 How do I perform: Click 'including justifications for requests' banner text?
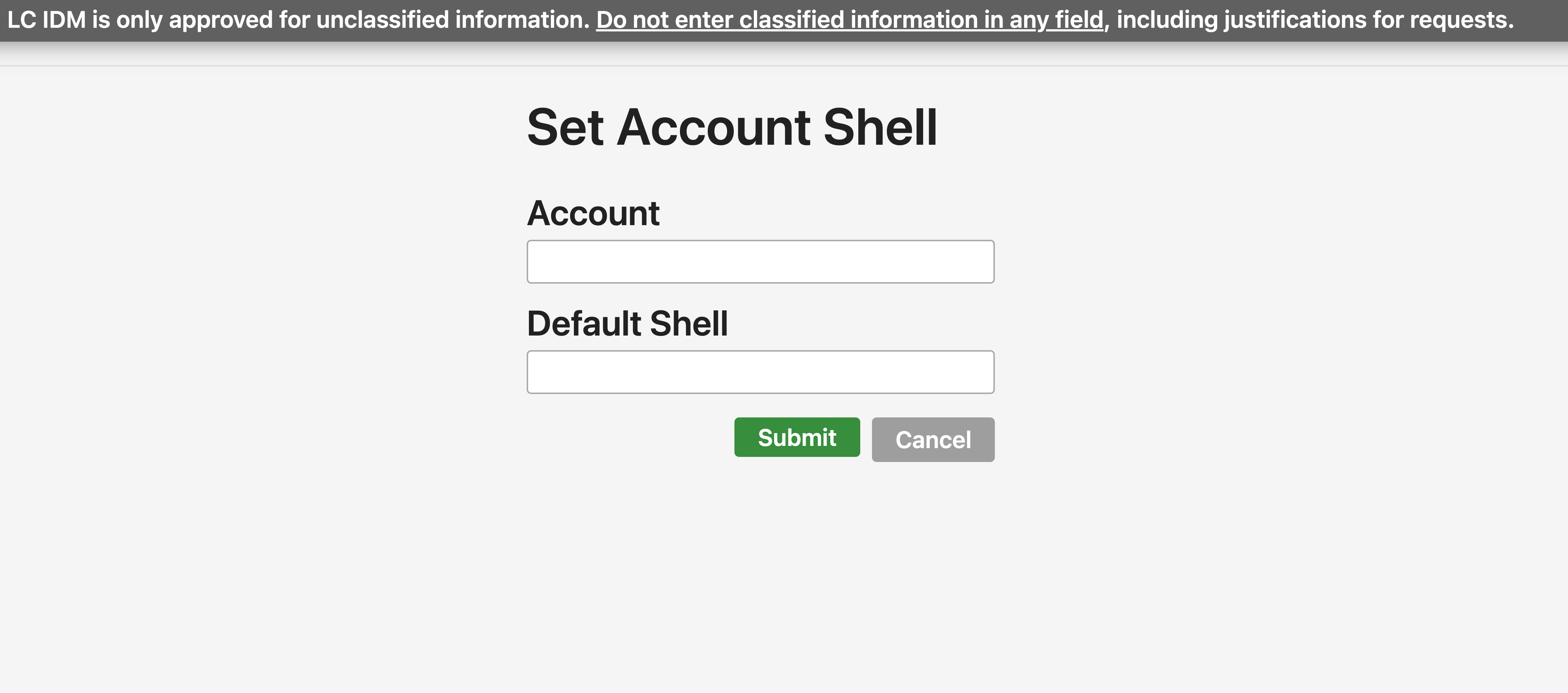pyautogui.click(x=1315, y=20)
